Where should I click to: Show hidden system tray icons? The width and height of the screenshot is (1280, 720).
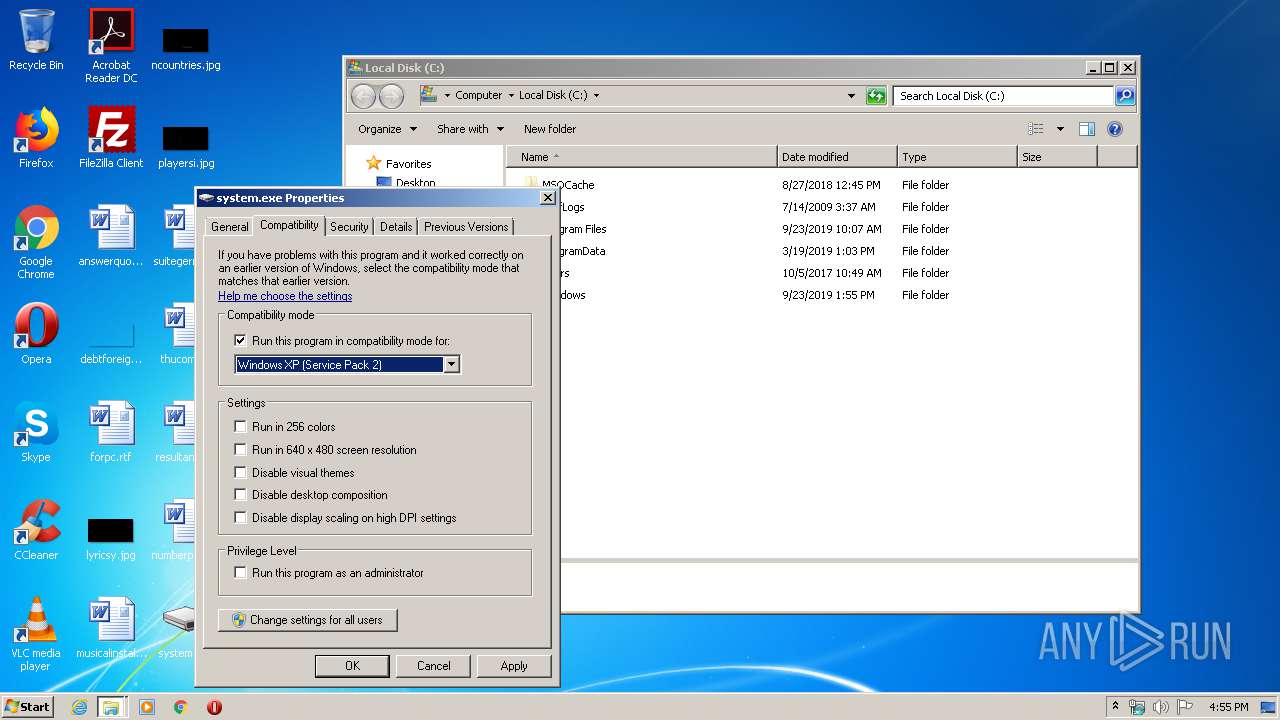(x=1115, y=707)
